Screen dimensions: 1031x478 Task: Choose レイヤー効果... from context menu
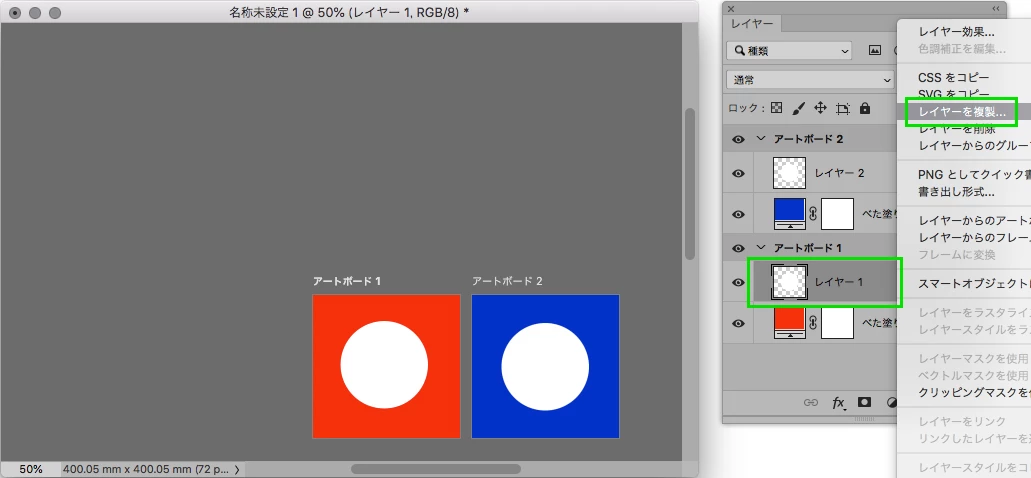tap(956, 32)
